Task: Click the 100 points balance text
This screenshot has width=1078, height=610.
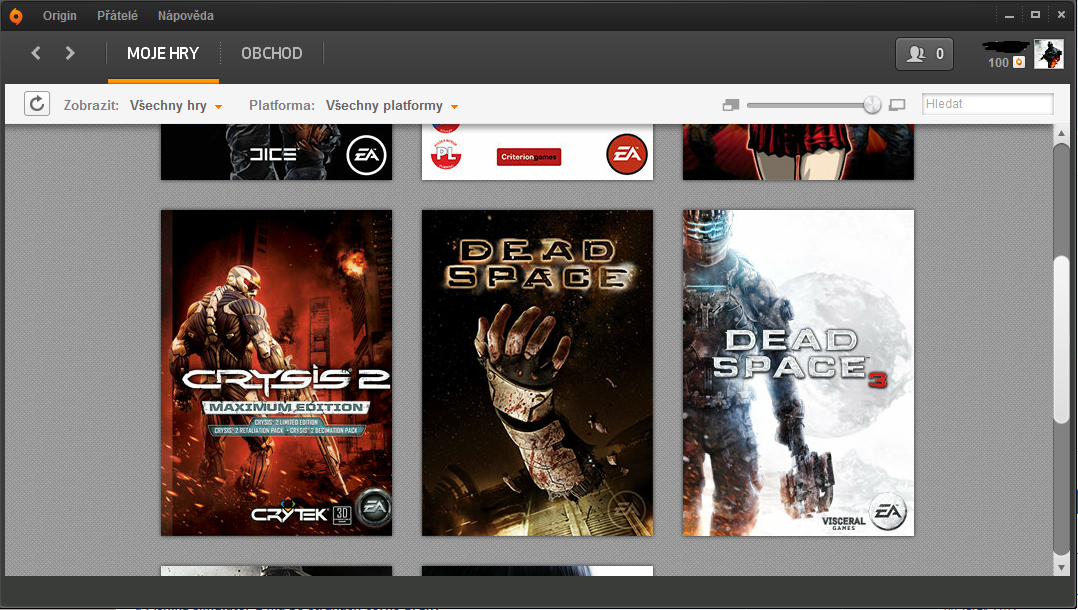Action: [x=998, y=63]
